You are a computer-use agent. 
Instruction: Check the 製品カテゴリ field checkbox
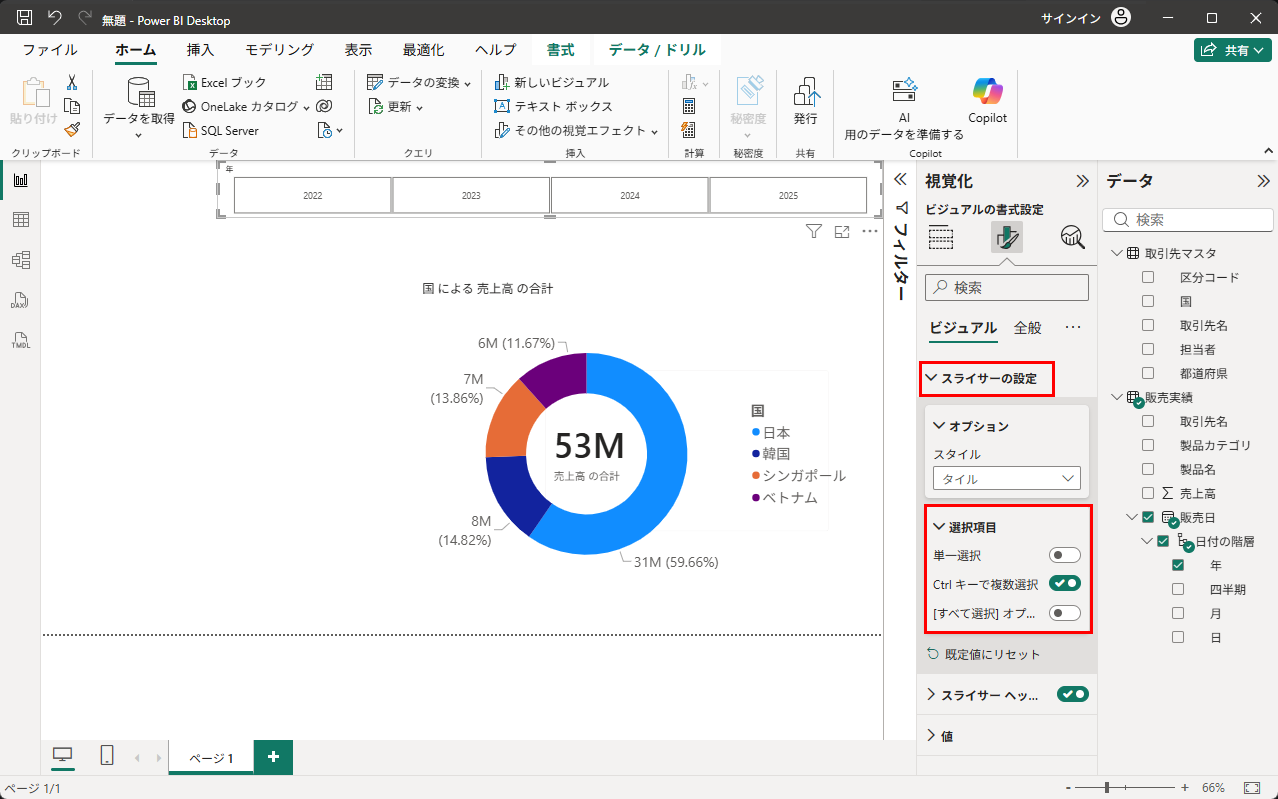click(x=1148, y=445)
